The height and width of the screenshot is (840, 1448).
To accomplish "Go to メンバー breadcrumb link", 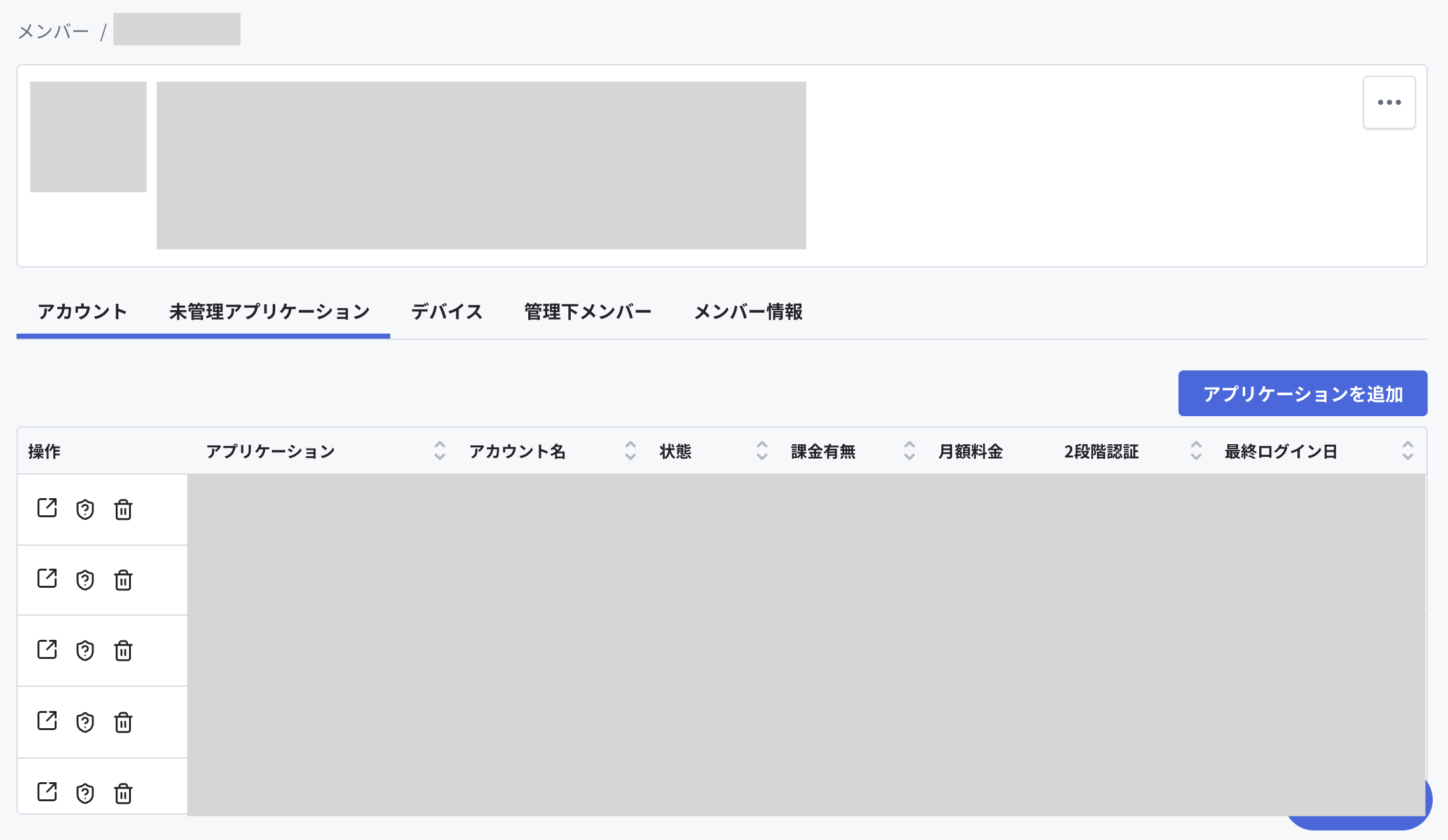I will pyautogui.click(x=53, y=31).
